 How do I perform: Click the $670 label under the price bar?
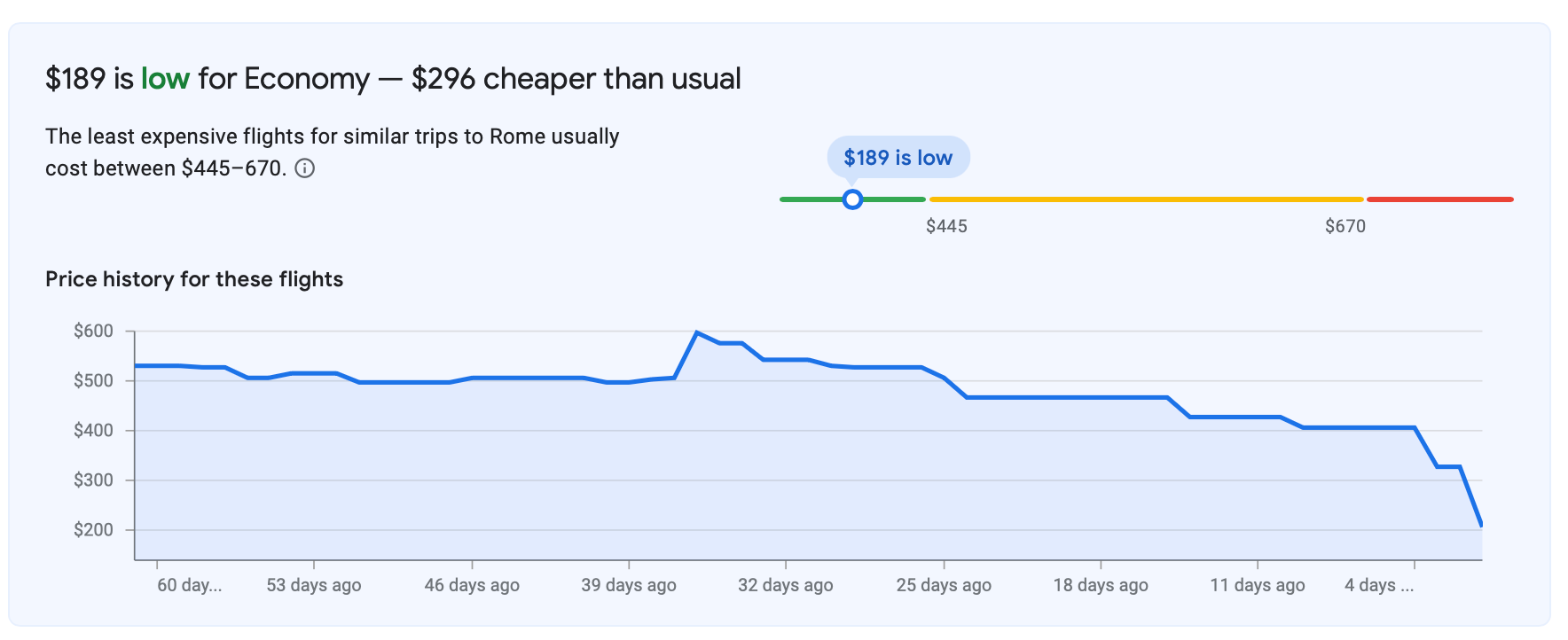tap(1345, 226)
